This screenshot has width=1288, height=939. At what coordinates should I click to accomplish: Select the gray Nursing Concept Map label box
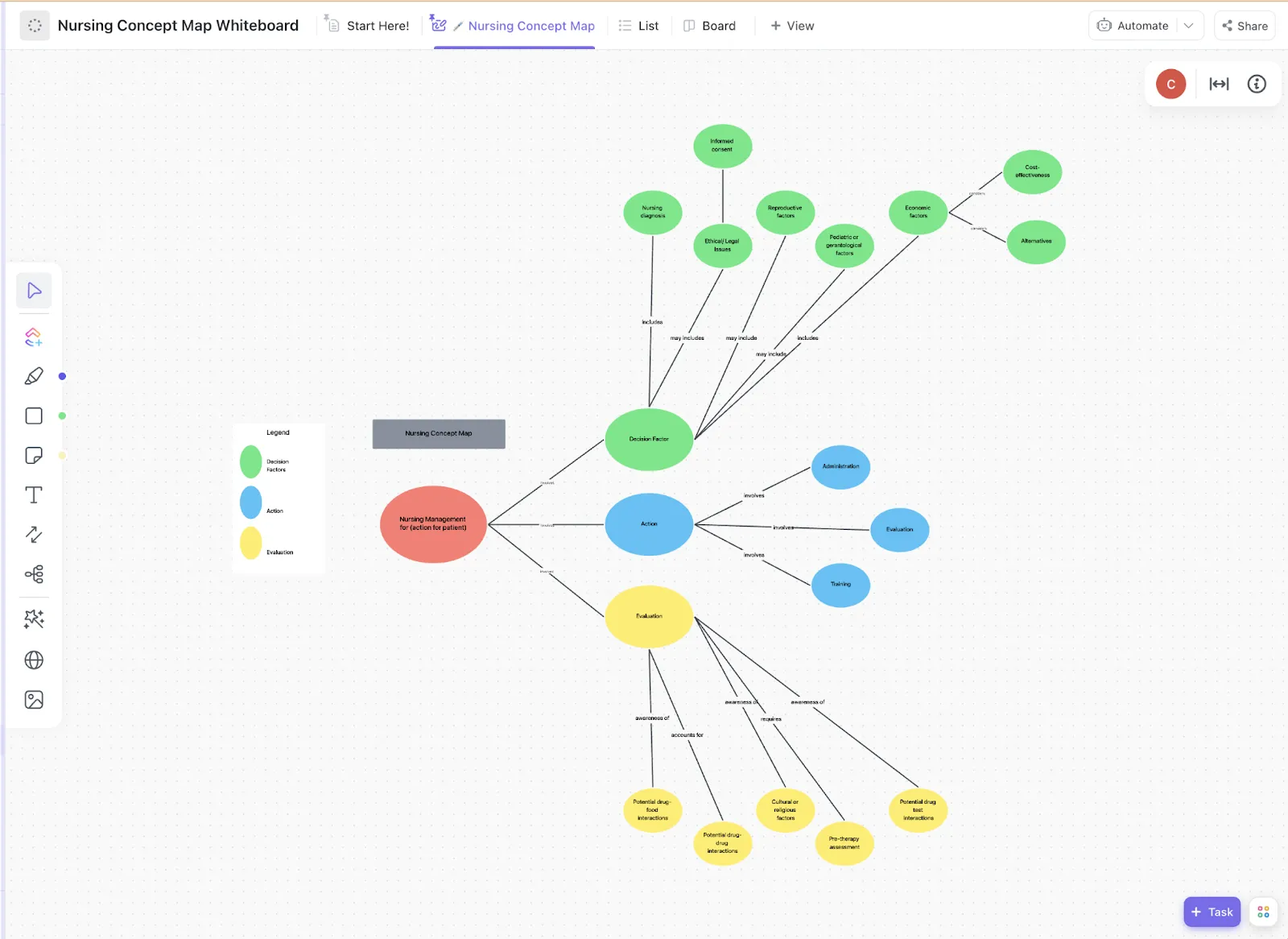click(439, 433)
